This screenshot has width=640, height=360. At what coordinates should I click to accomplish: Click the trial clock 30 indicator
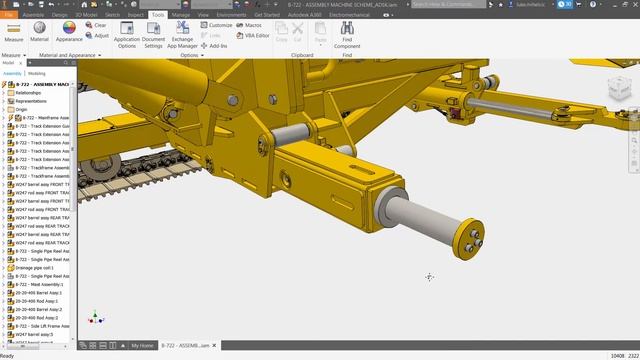tap(565, 4)
